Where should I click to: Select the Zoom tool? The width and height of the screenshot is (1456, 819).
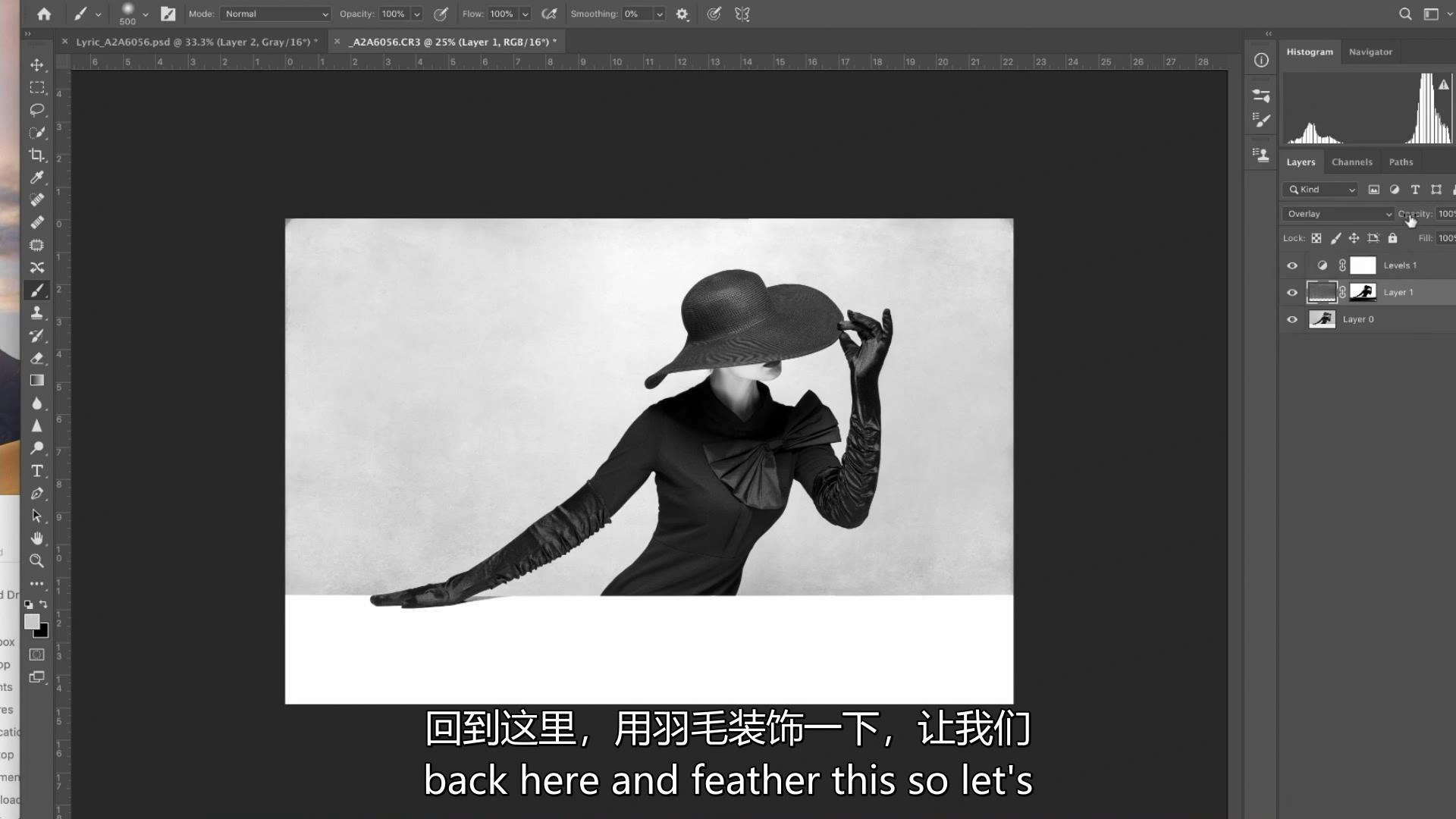pyautogui.click(x=36, y=561)
